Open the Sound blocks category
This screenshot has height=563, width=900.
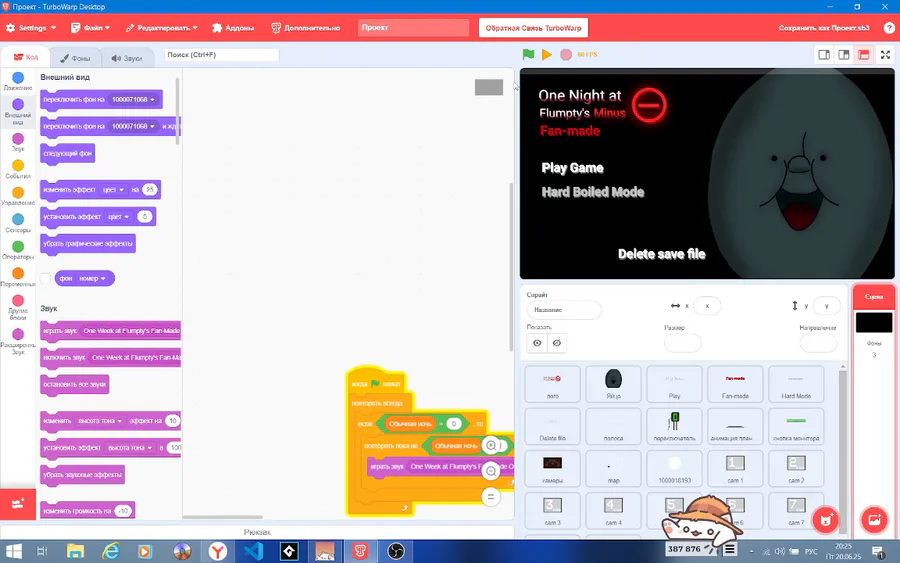[18, 142]
